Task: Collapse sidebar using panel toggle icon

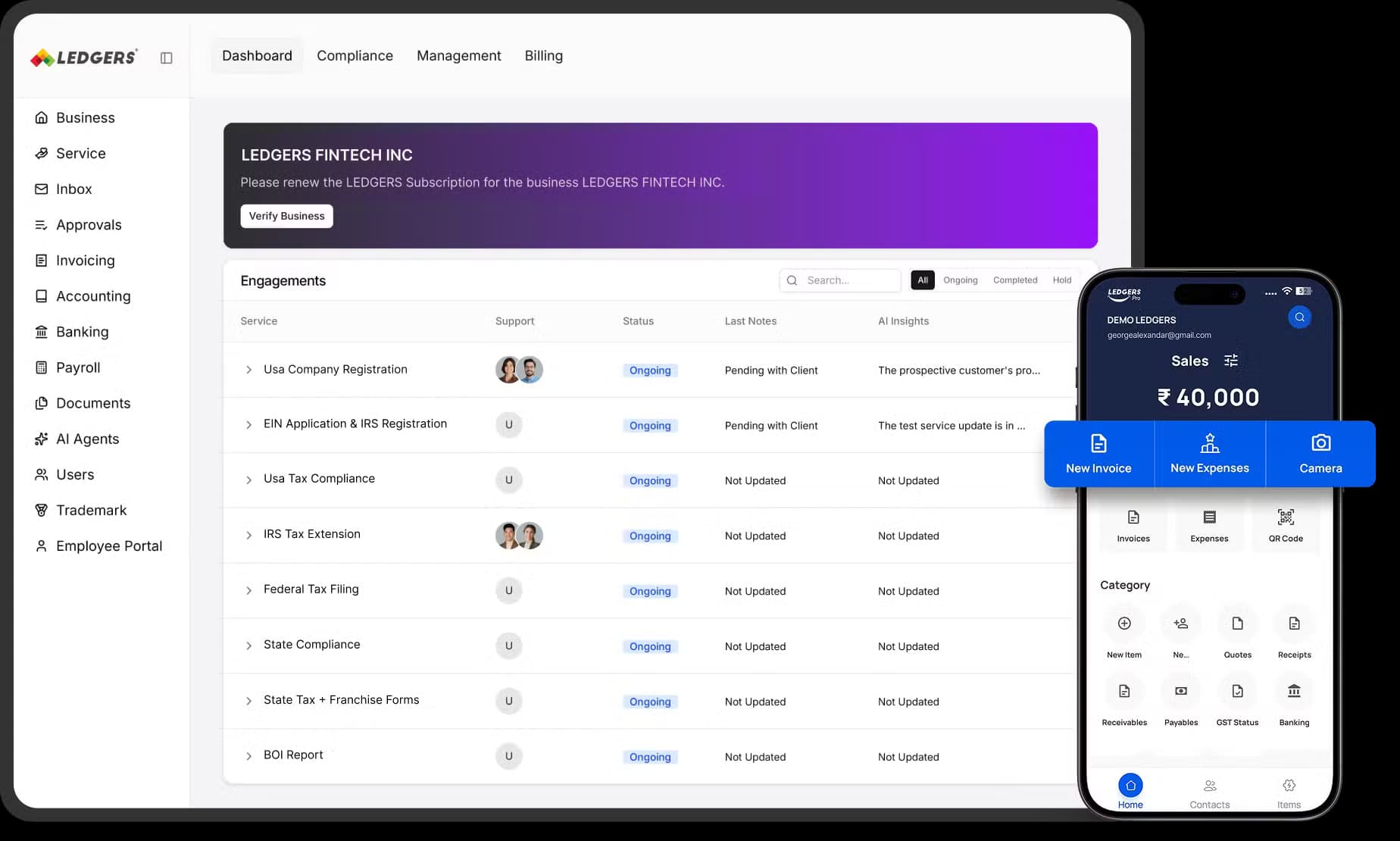Action: [x=167, y=58]
